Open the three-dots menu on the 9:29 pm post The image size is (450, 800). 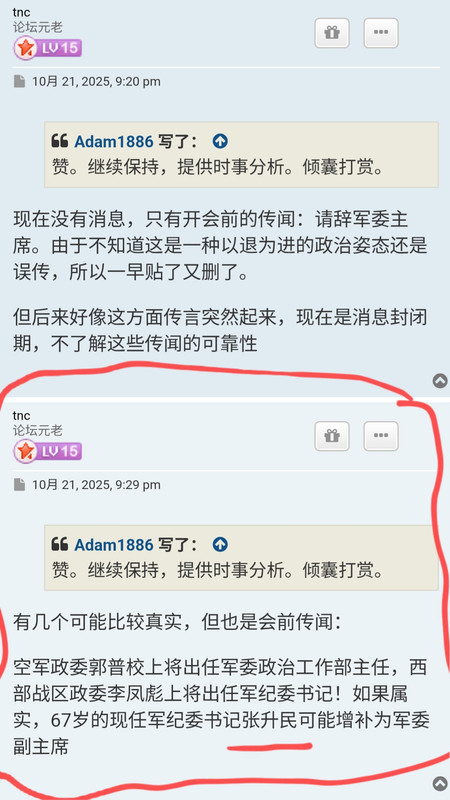[381, 436]
